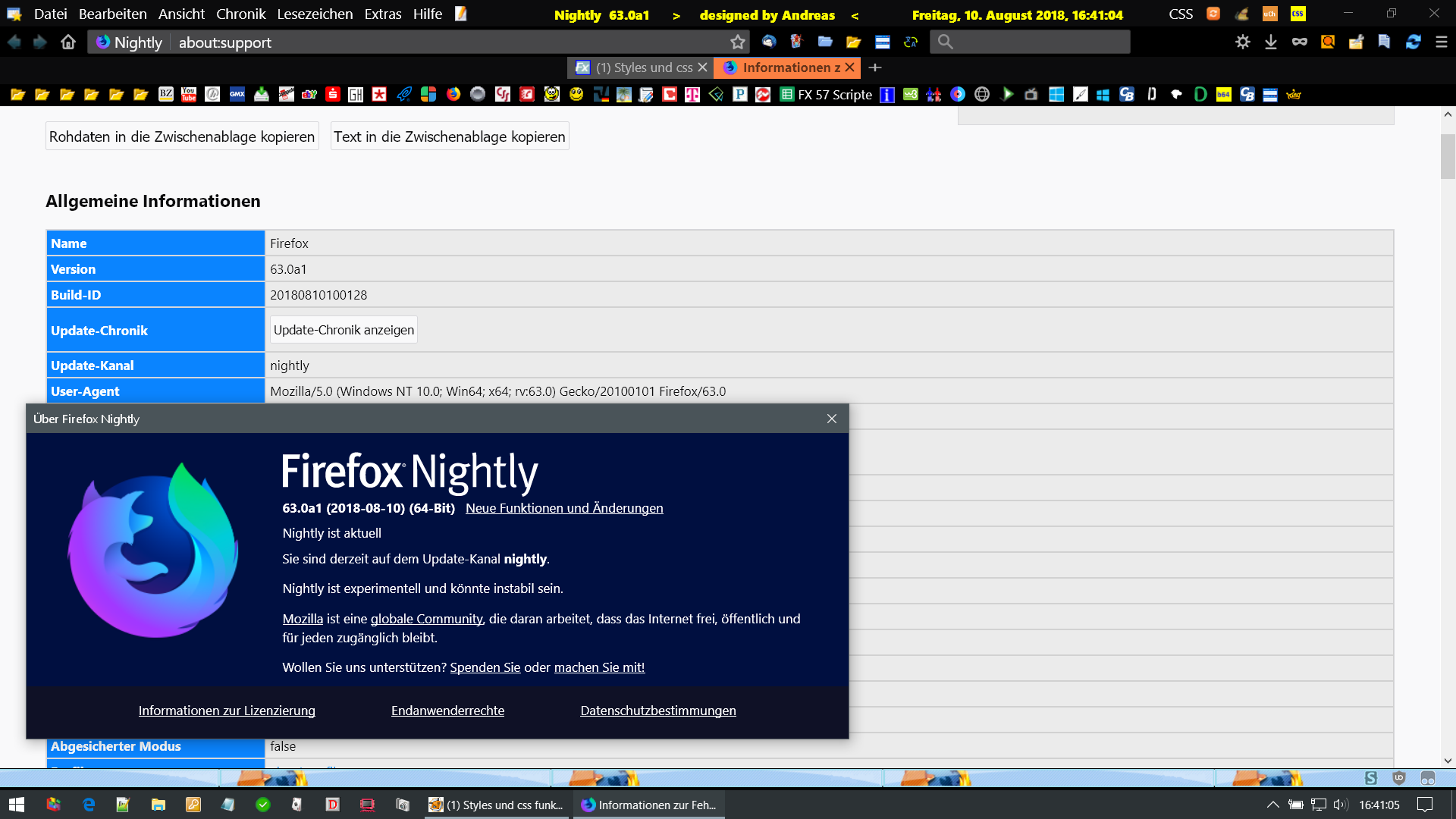The height and width of the screenshot is (819, 1456).
Task: Open the Downloads arrow icon
Action: pos(1271,42)
